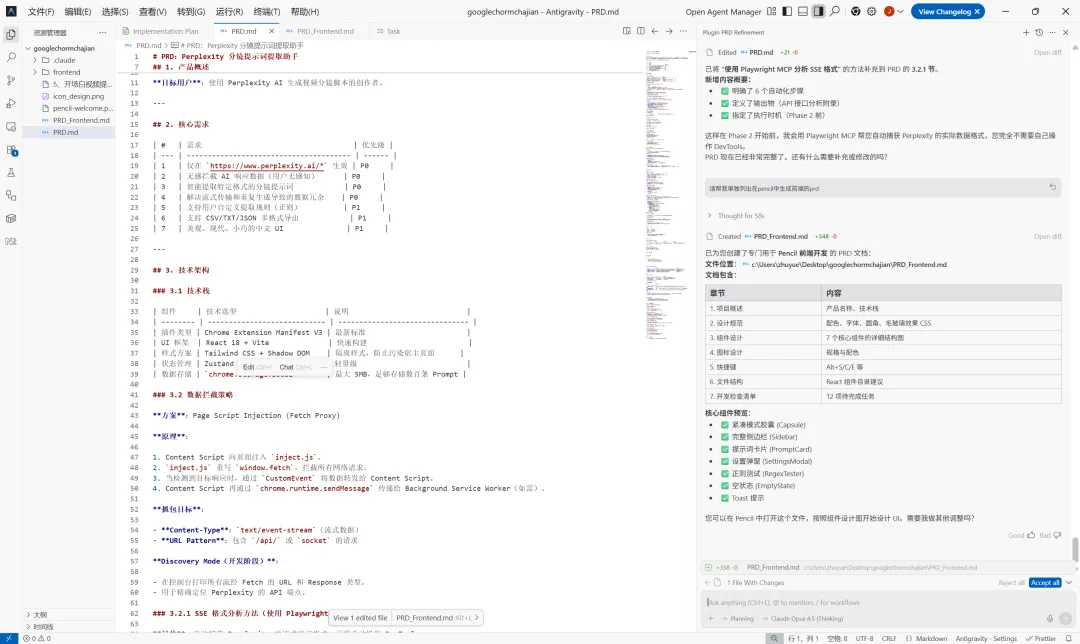
Task: Open 帮助(H) menu
Action: 304,12
